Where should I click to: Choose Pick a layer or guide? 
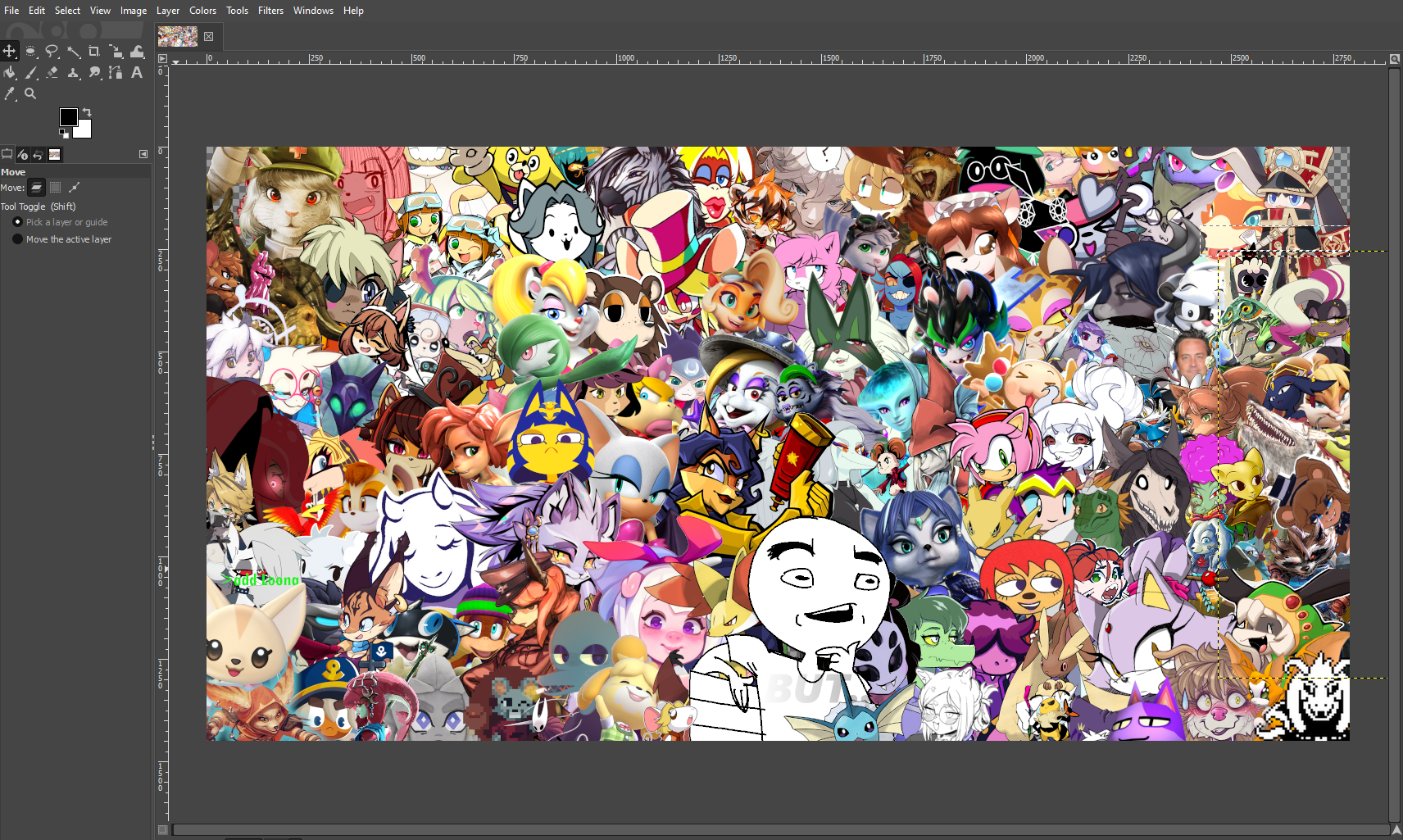click(x=61, y=222)
